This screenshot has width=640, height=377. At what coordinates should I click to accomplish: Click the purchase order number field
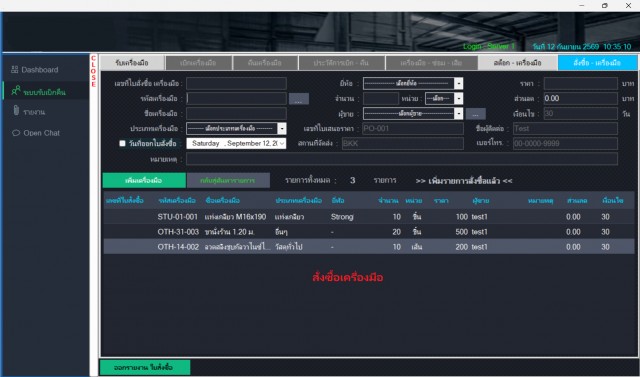(236, 84)
